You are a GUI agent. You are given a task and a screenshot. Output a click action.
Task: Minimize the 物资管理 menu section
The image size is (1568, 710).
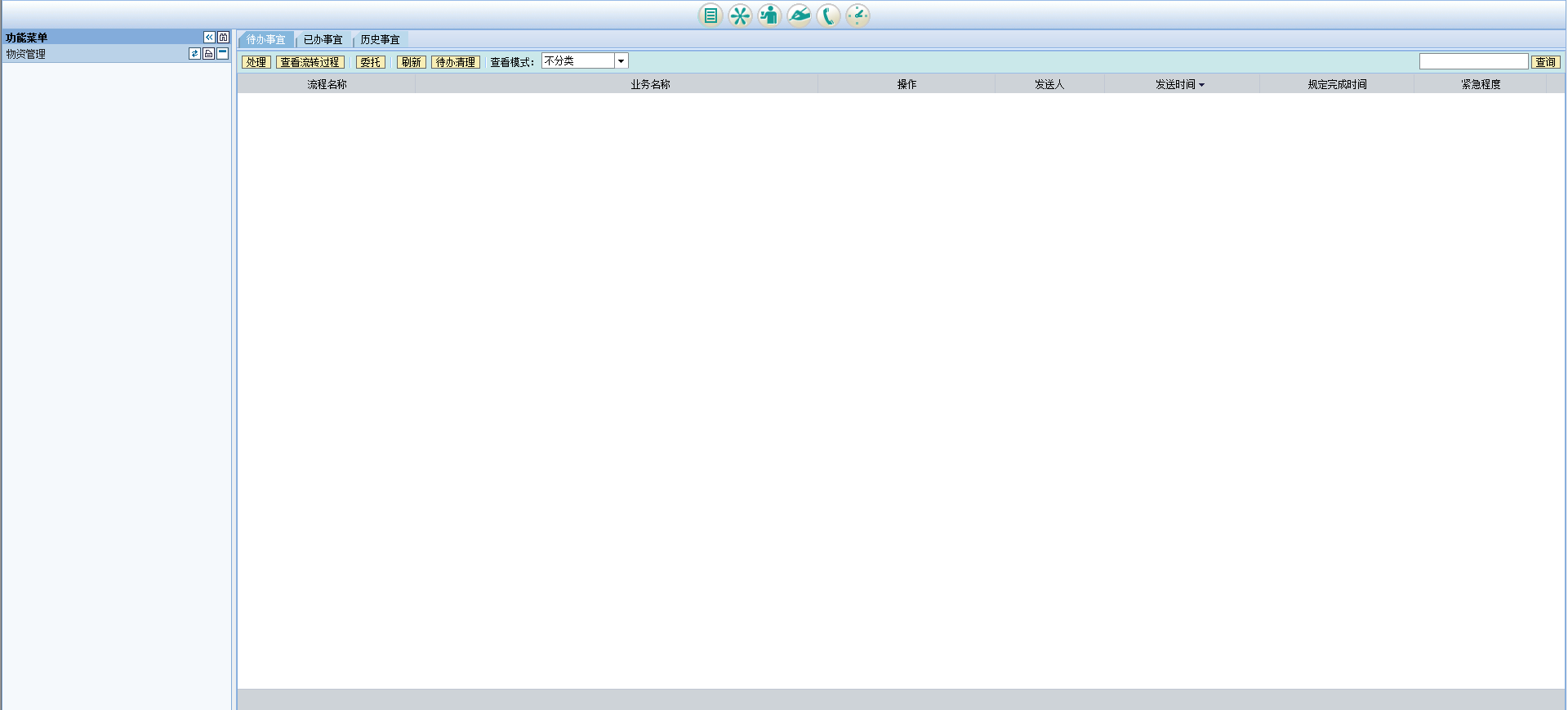pyautogui.click(x=222, y=54)
